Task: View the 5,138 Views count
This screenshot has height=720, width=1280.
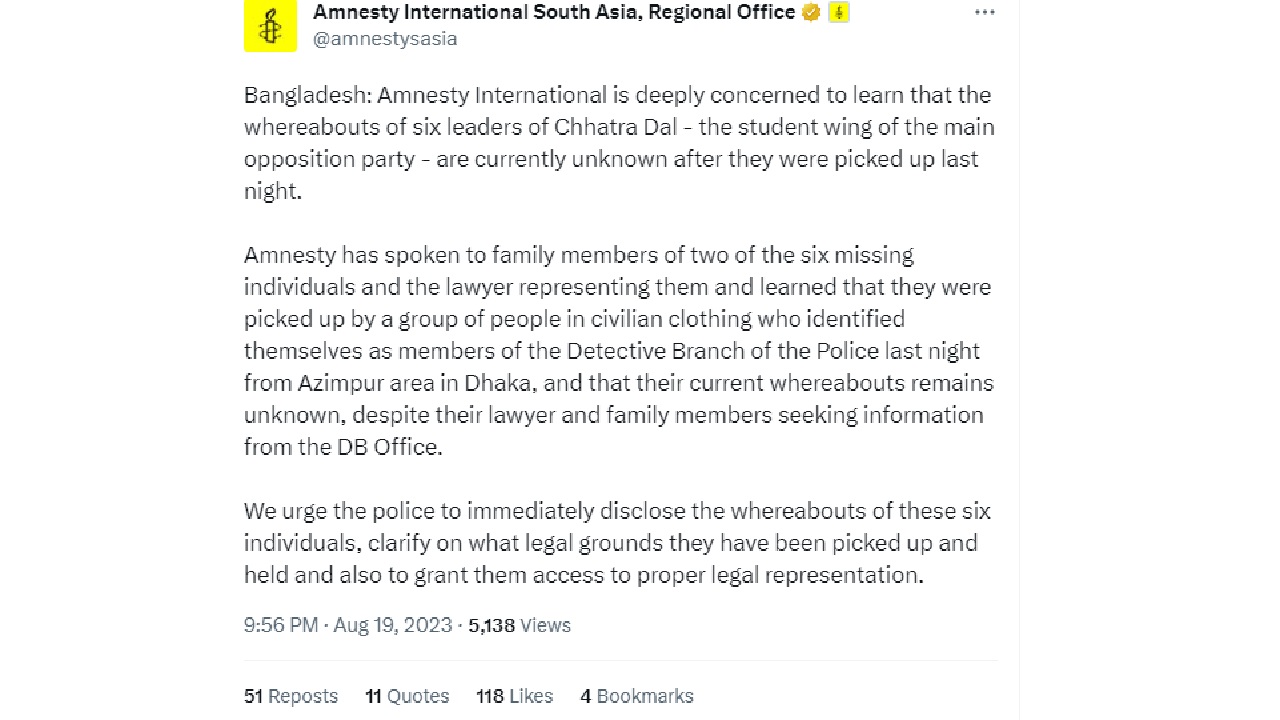Action: pyautogui.click(x=519, y=625)
